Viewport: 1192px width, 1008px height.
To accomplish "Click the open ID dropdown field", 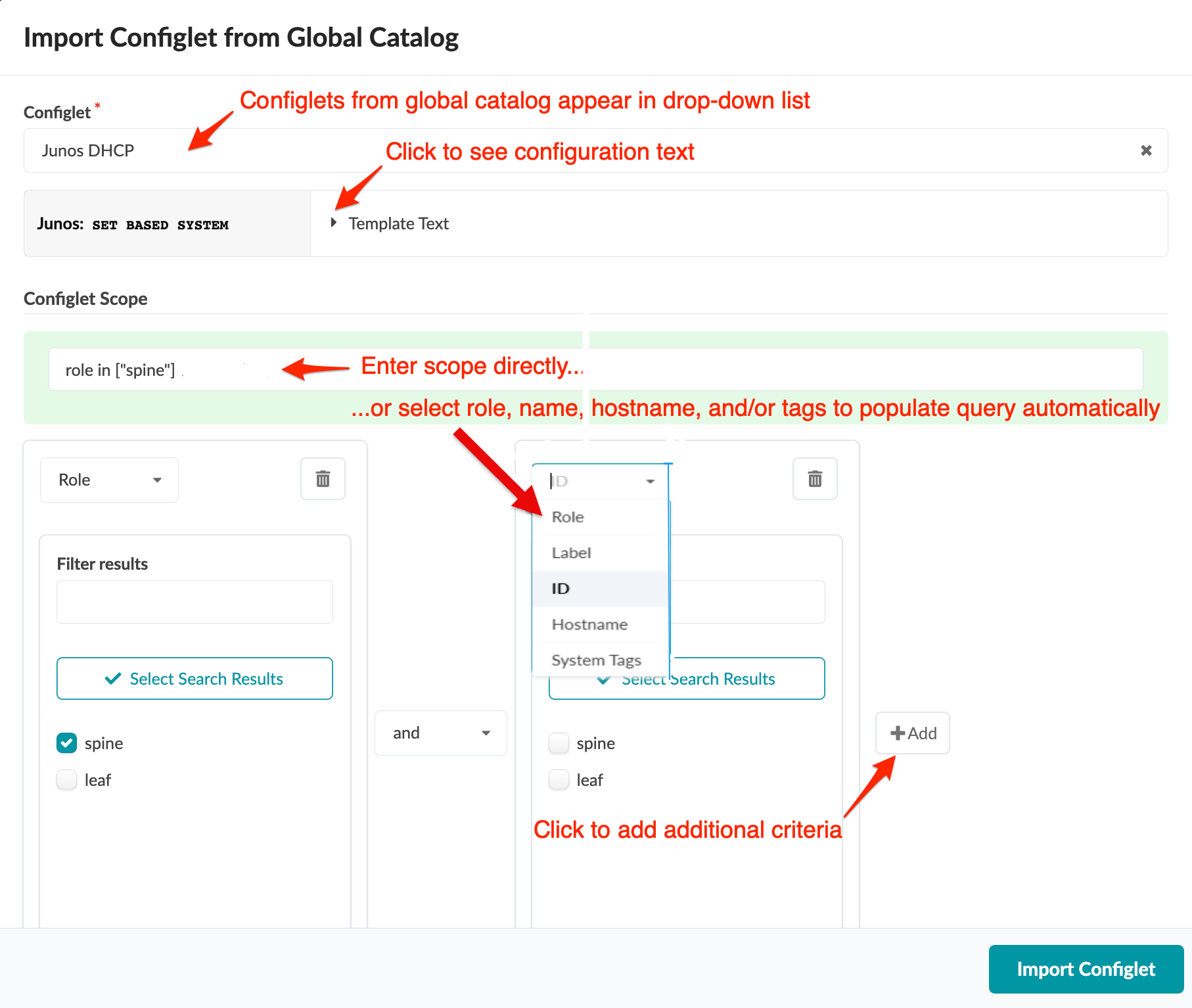I will 601,481.
